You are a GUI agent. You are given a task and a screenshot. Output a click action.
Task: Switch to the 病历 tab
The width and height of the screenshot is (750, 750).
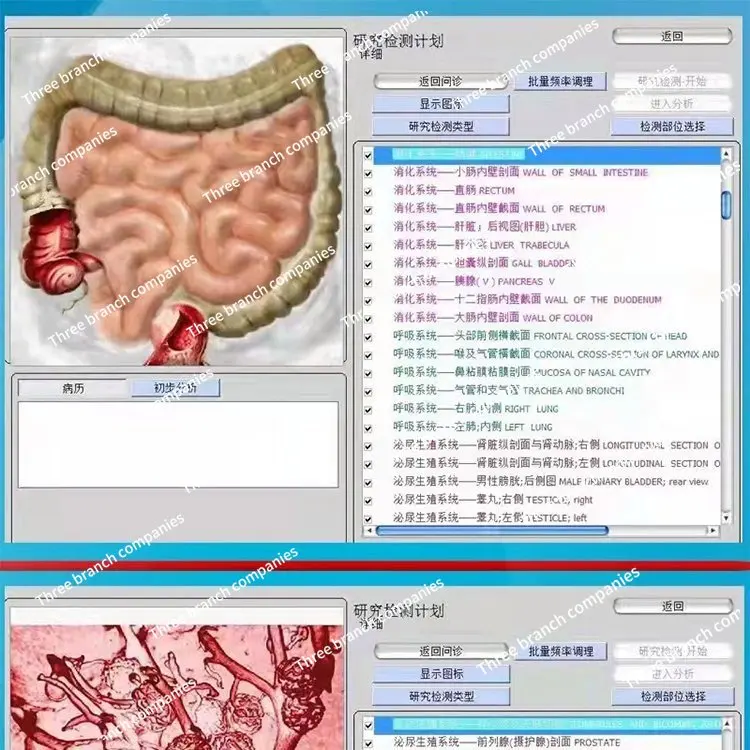click(73, 388)
